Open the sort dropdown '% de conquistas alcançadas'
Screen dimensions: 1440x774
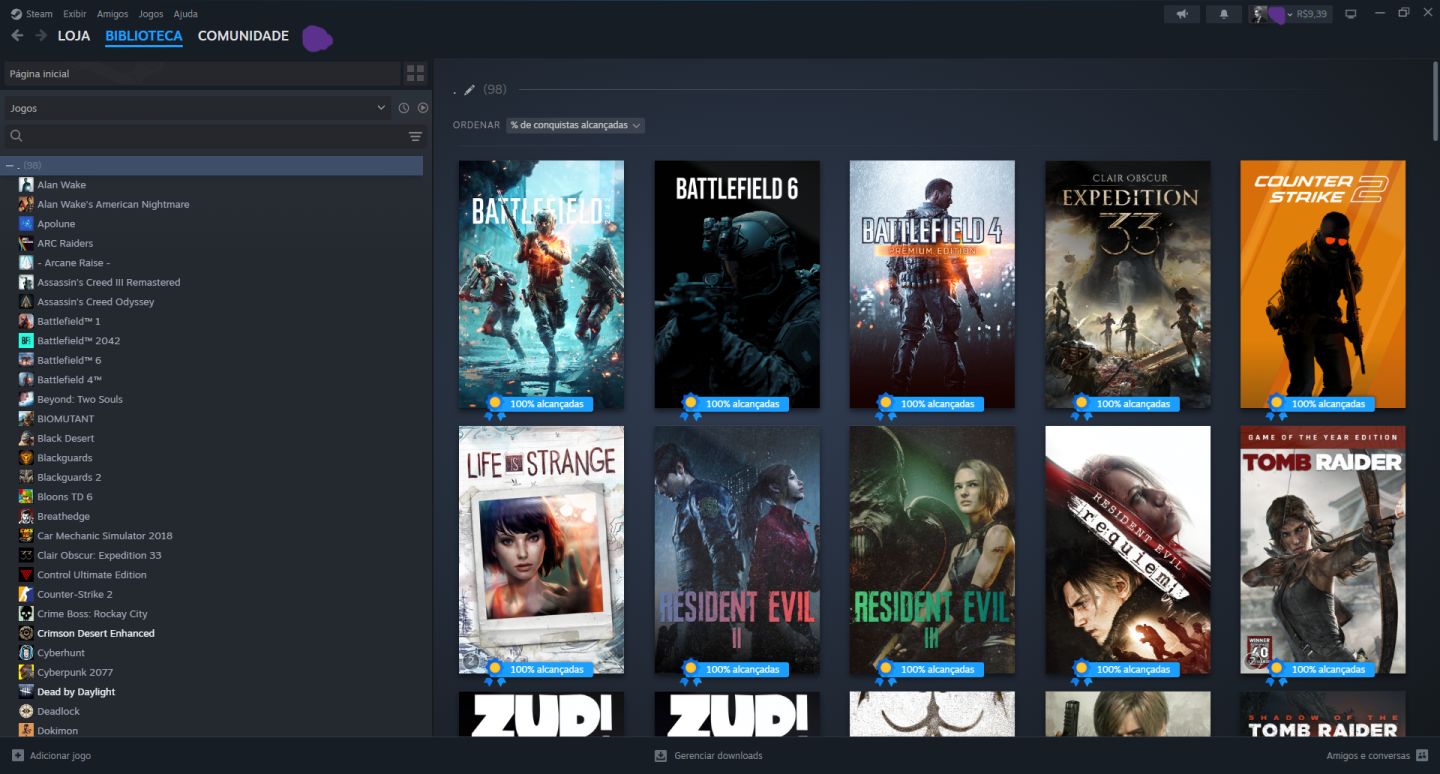pyautogui.click(x=575, y=125)
